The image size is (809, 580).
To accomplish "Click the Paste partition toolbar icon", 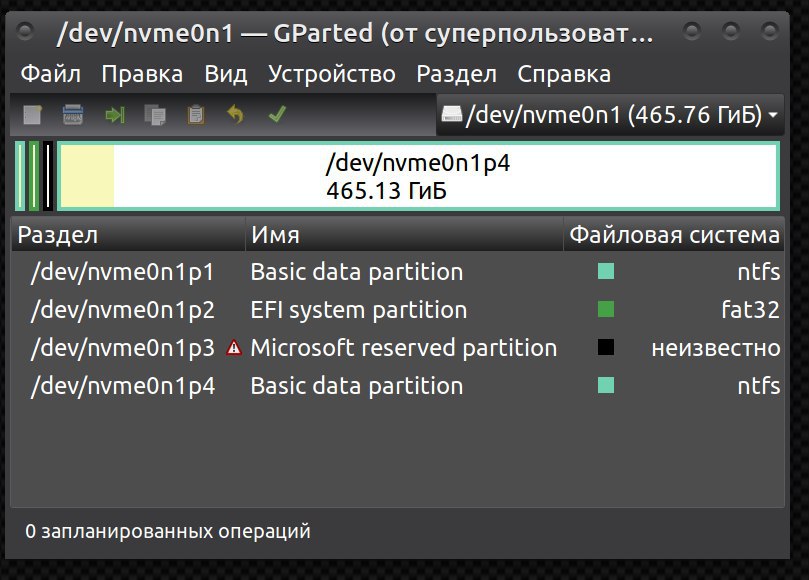I will point(196,115).
